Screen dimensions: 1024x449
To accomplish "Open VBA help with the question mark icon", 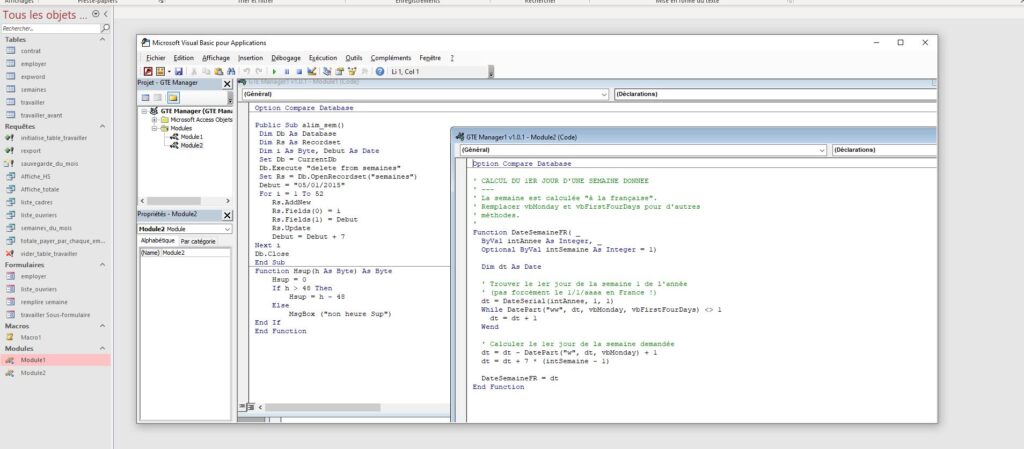I will click(x=379, y=72).
